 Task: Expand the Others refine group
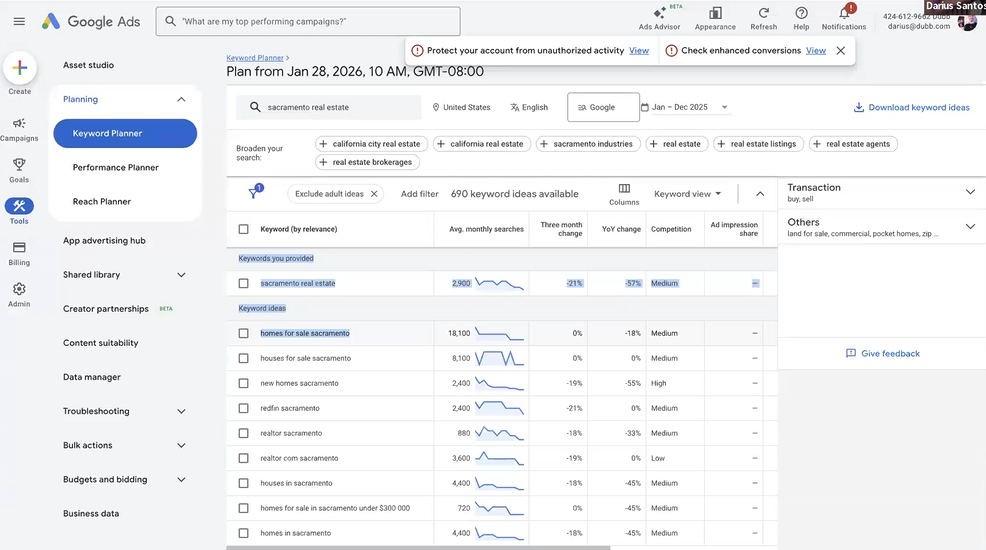click(x=970, y=226)
